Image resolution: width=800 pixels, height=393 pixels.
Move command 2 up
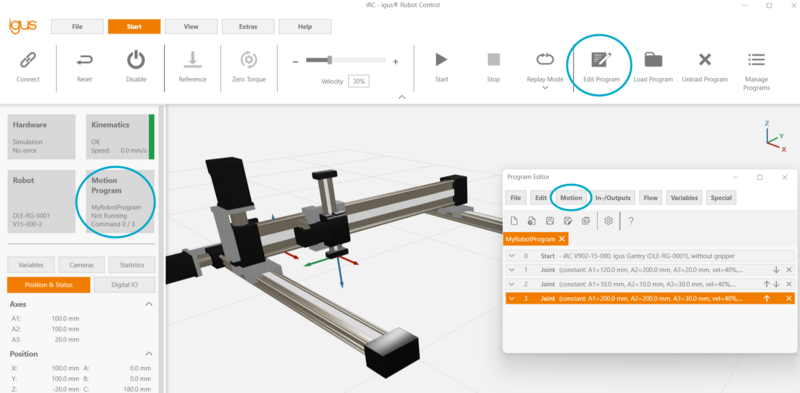tap(766, 284)
